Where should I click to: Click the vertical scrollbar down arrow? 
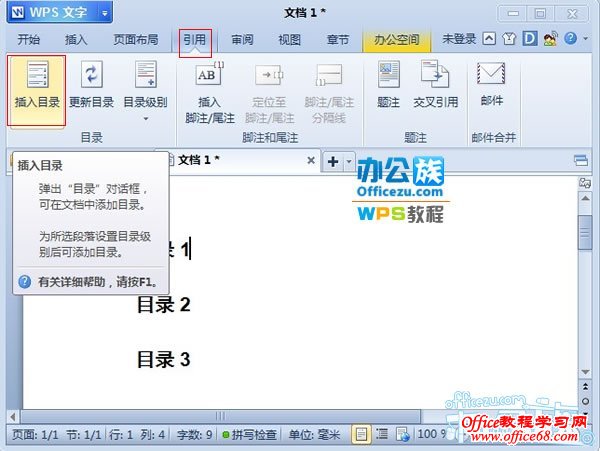pos(585,372)
